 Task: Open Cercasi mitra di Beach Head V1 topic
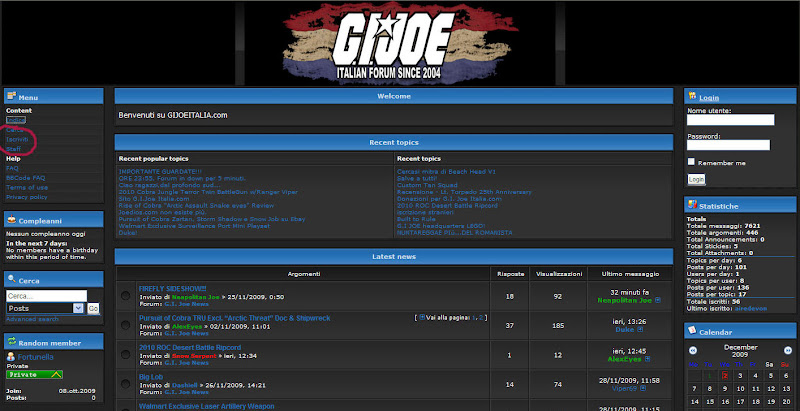coord(446,172)
